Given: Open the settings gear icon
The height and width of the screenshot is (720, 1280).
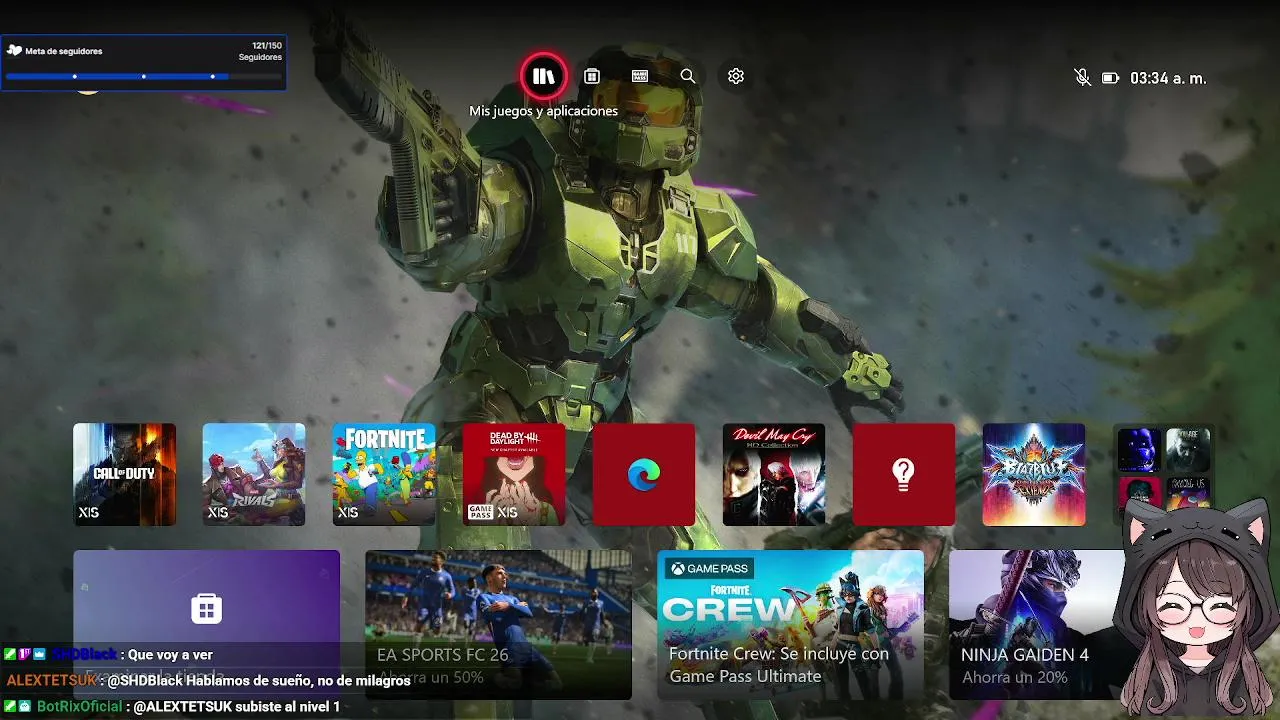Looking at the screenshot, I should point(736,76).
